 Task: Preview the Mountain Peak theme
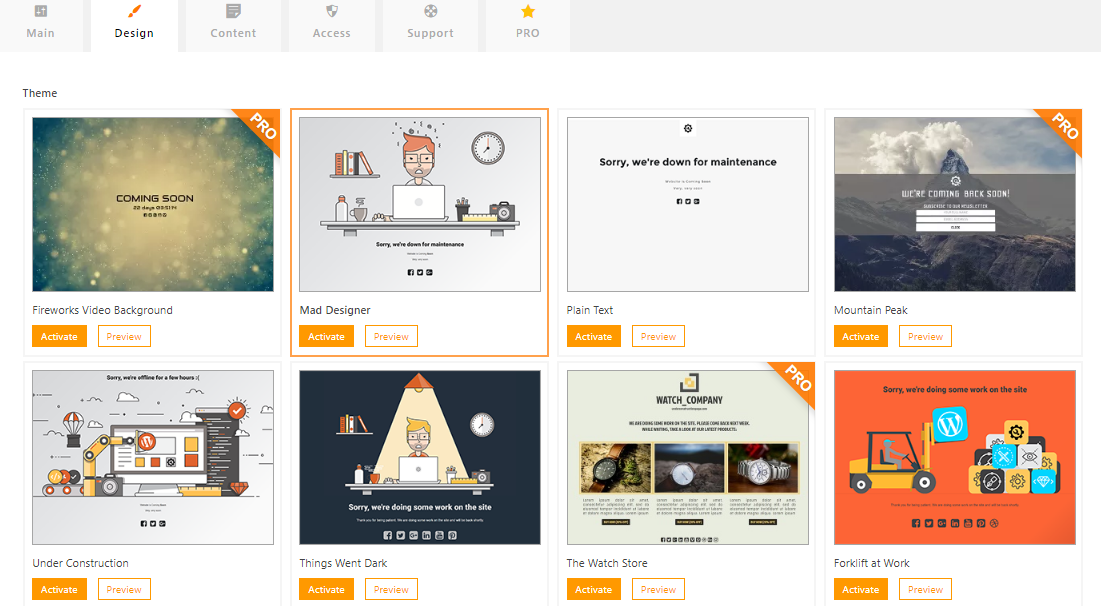(925, 337)
